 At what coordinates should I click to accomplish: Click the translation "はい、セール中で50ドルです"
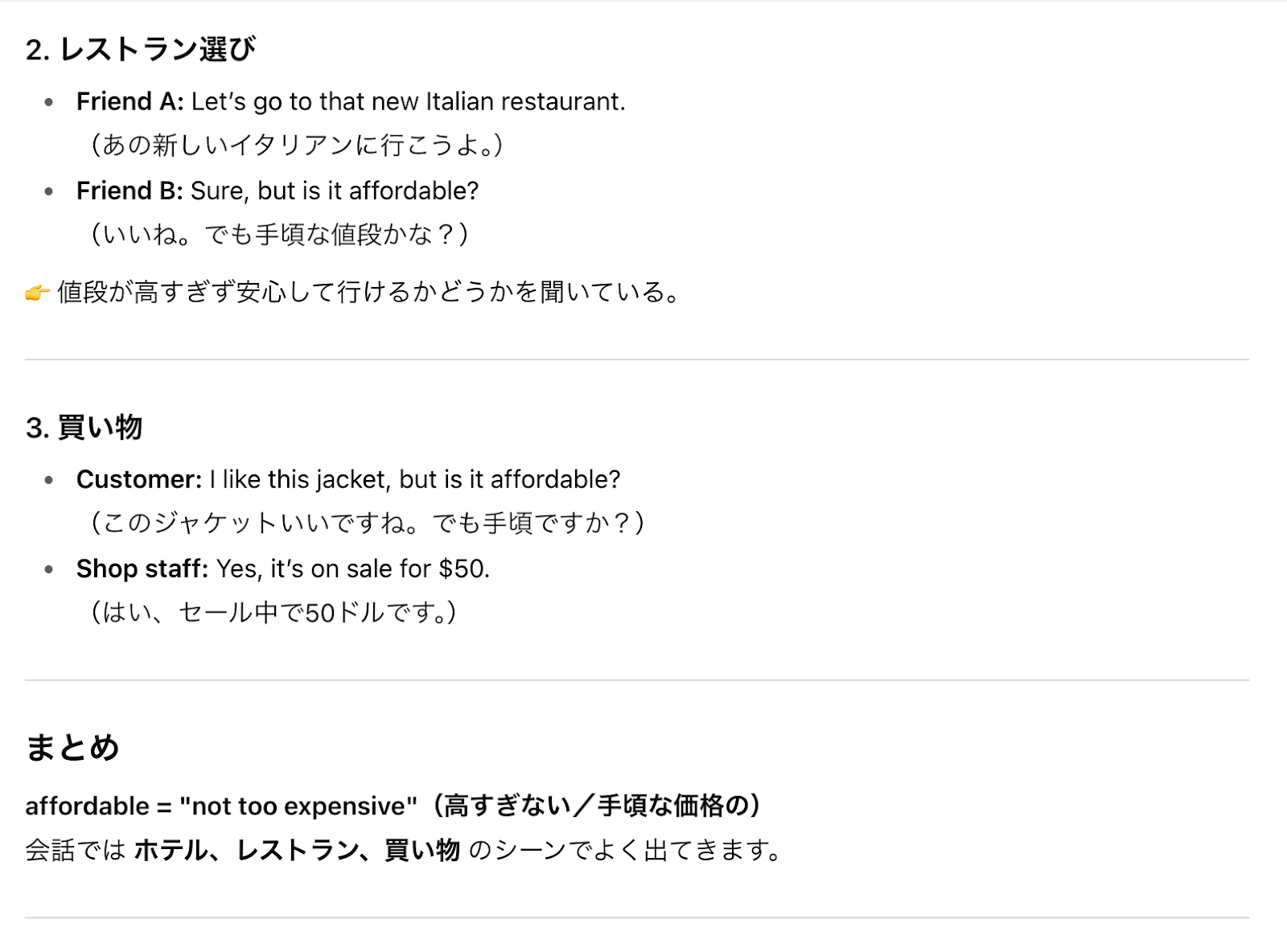[x=273, y=613]
